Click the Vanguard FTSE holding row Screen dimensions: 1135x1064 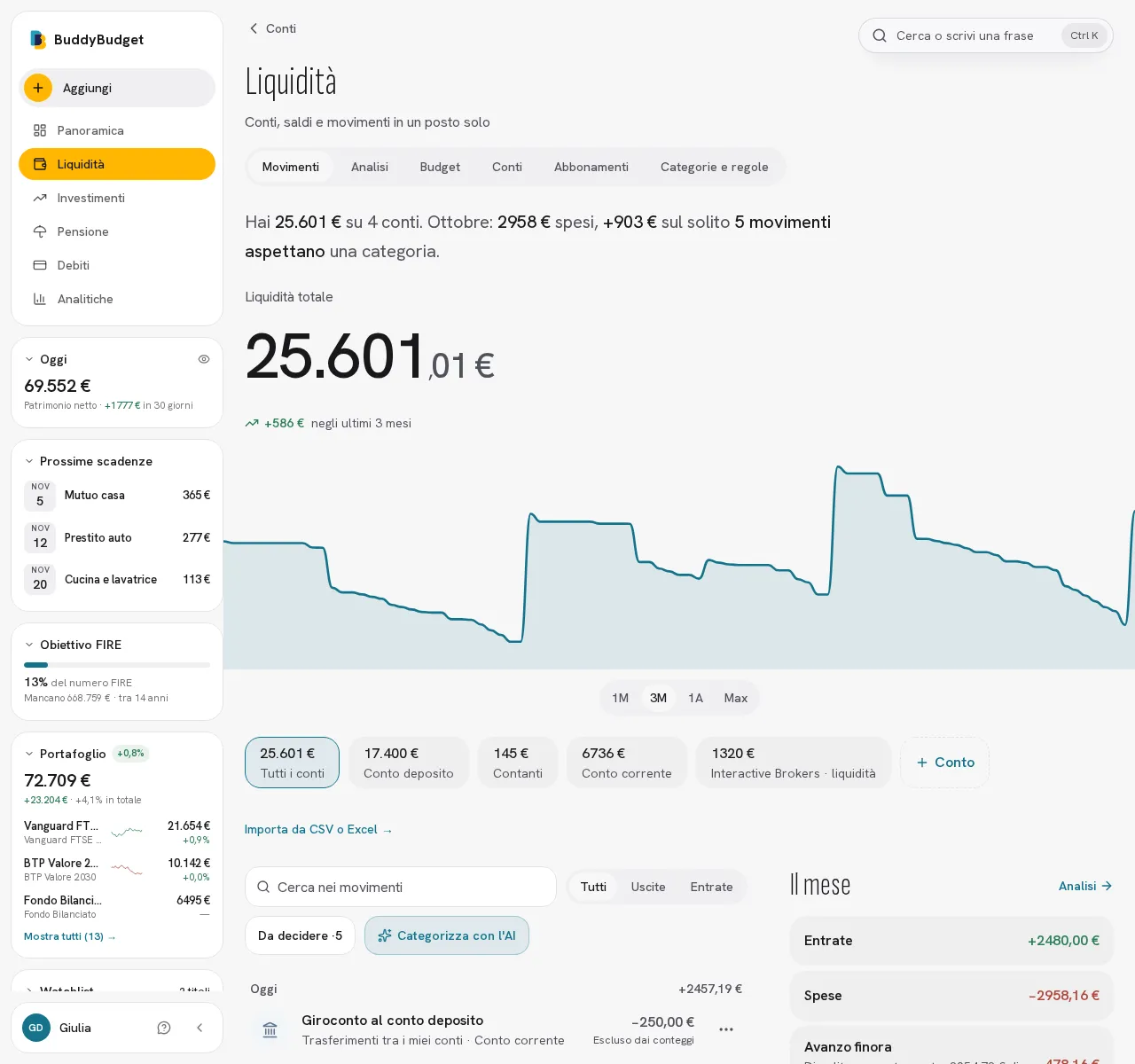click(x=117, y=832)
